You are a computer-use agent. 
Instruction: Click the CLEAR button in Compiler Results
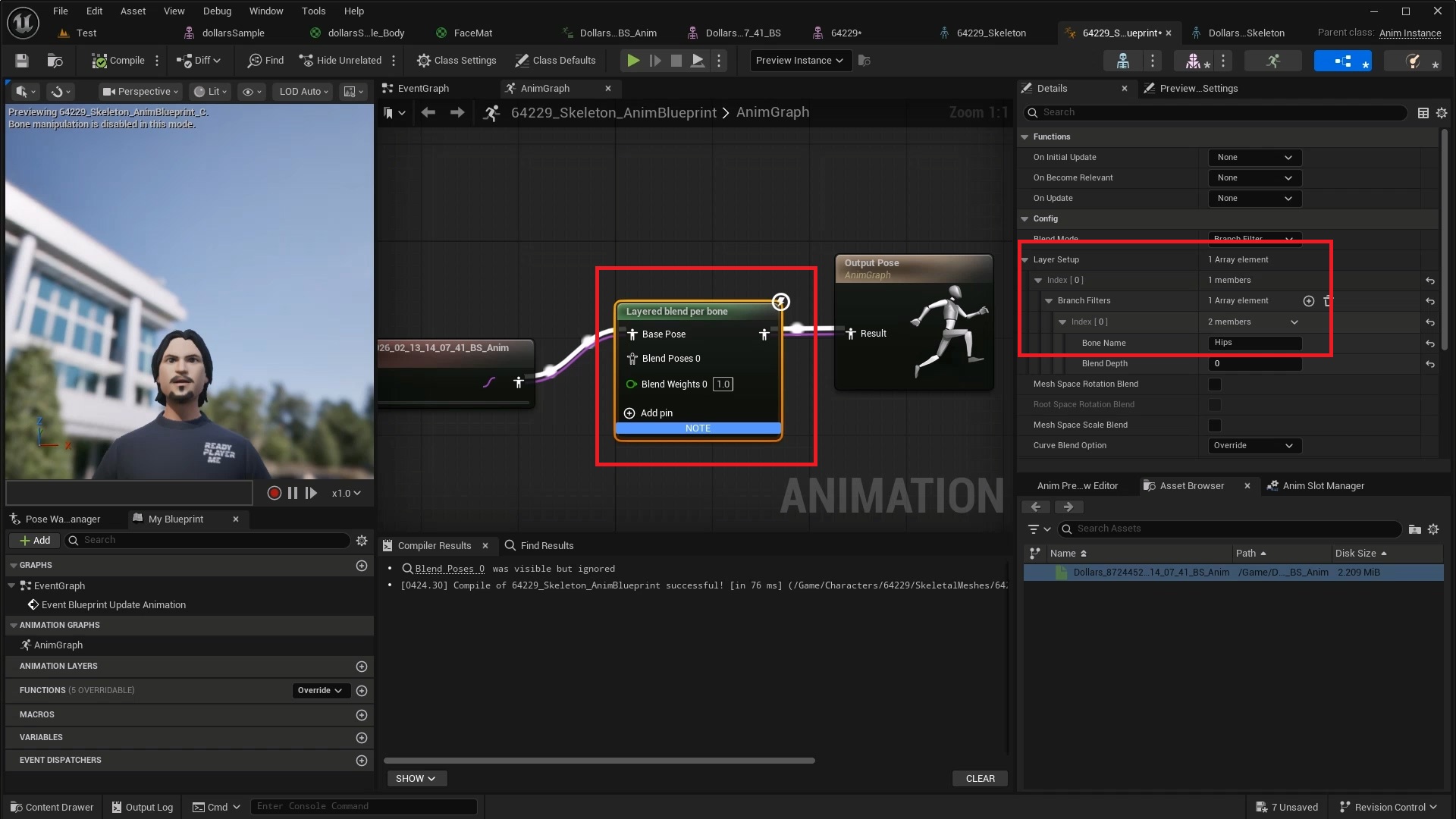point(980,778)
